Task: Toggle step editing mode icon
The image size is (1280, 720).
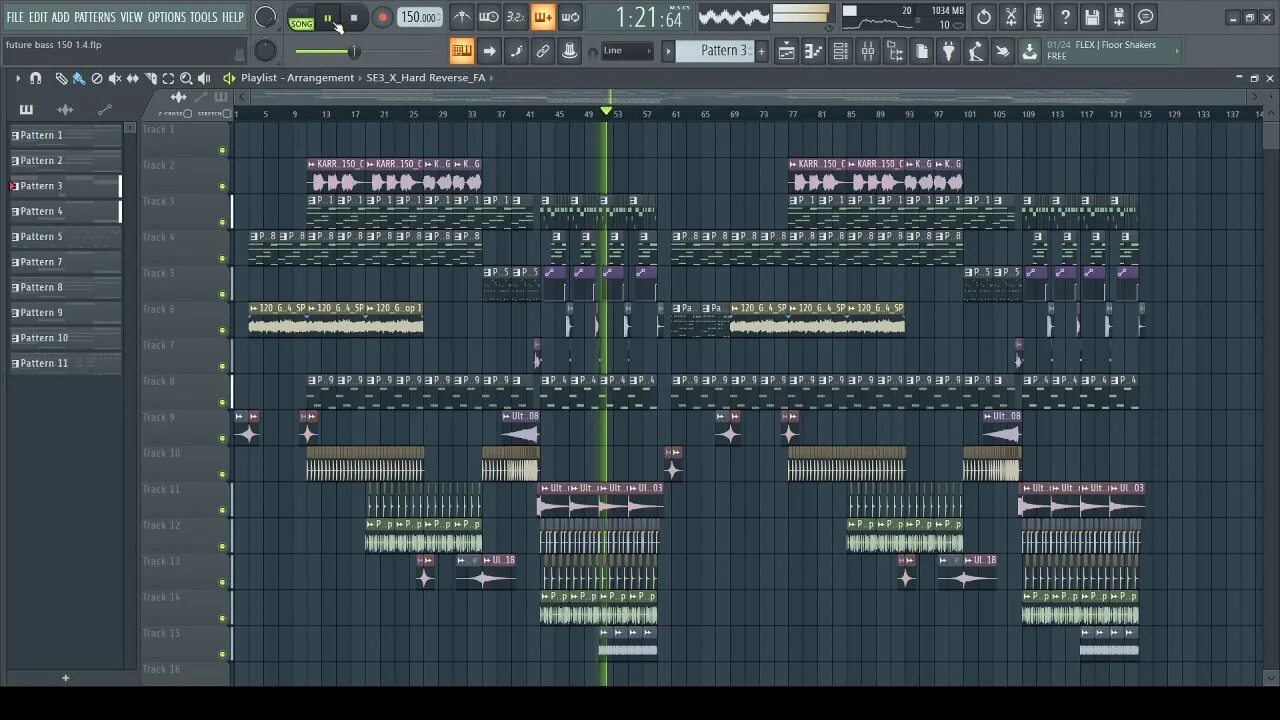Action: pyautogui.click(x=516, y=50)
